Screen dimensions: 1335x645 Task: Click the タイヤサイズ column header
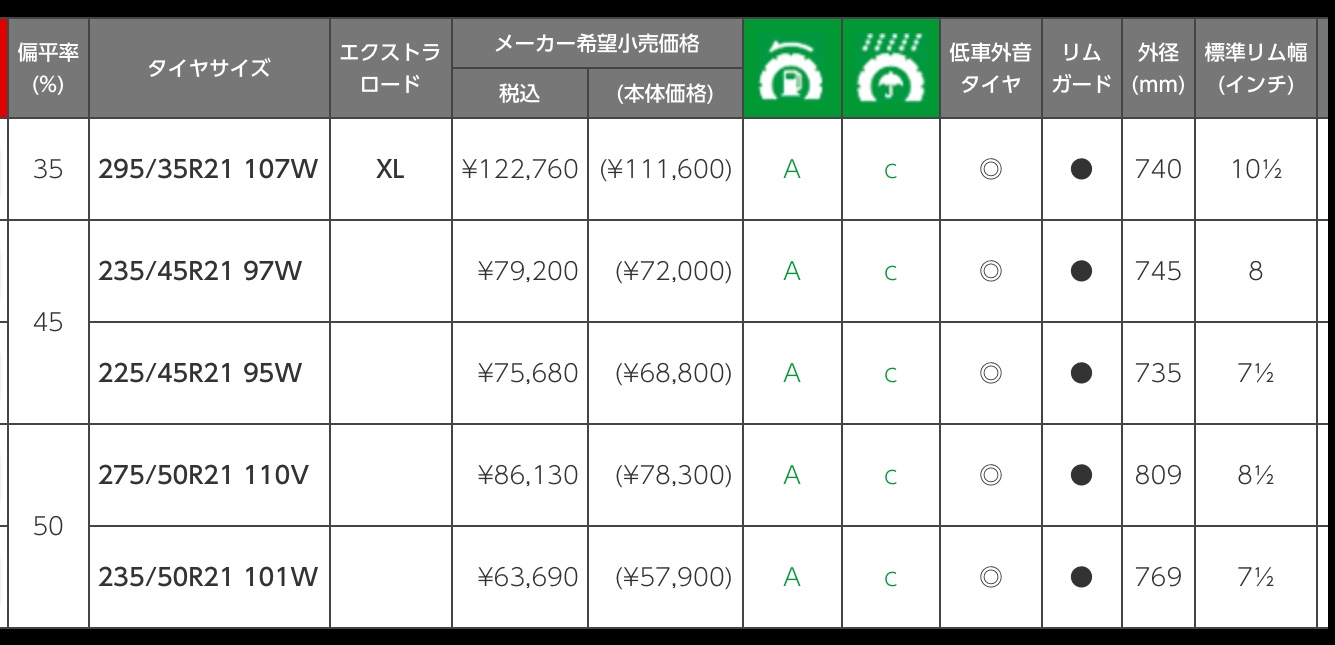click(209, 69)
